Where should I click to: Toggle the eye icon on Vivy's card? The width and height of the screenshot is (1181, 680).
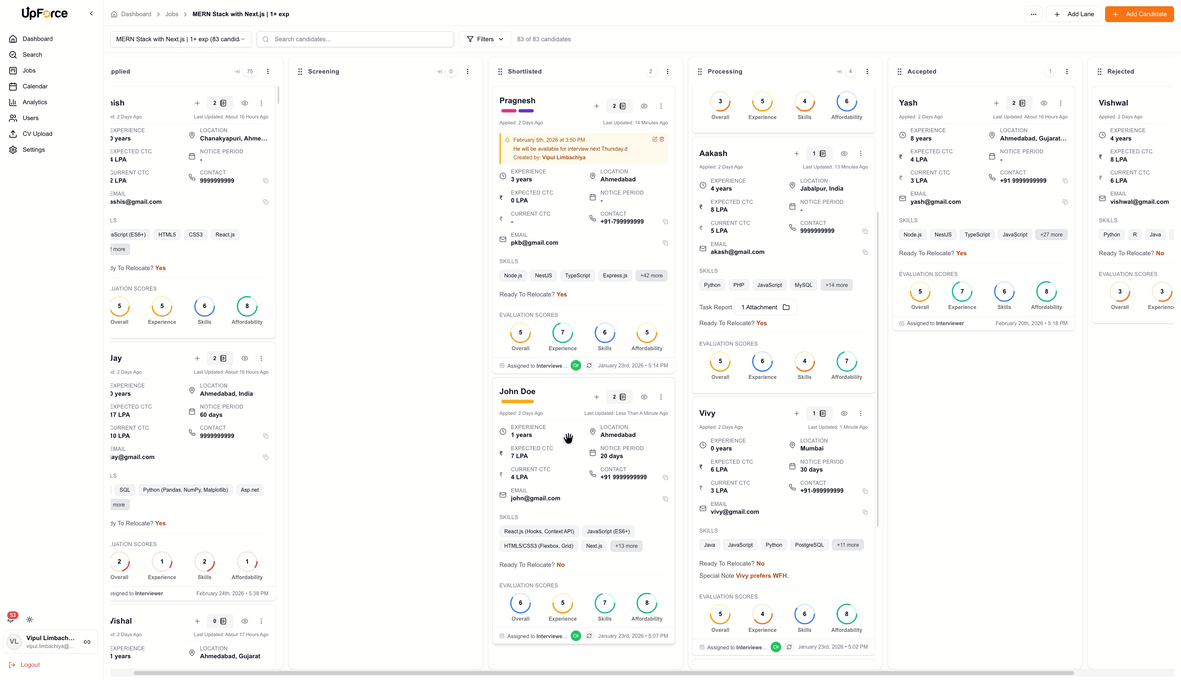pyautogui.click(x=843, y=413)
